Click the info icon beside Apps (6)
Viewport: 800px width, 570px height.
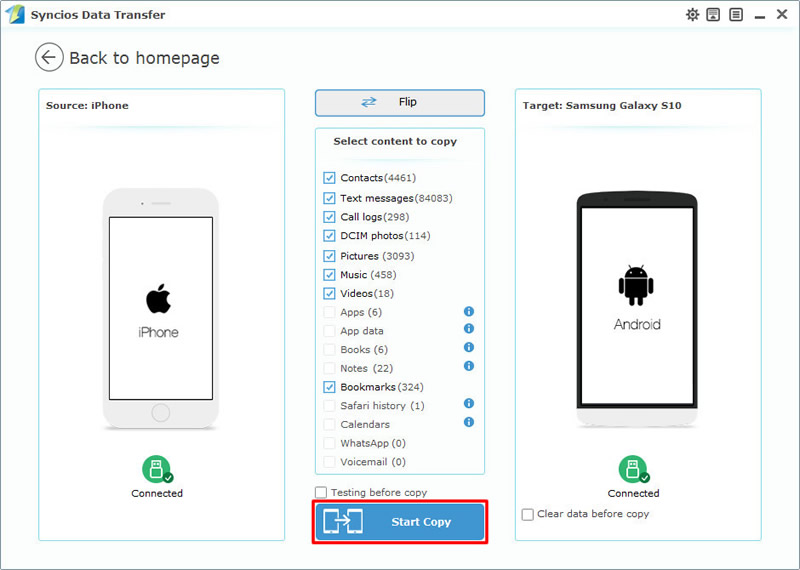(469, 311)
